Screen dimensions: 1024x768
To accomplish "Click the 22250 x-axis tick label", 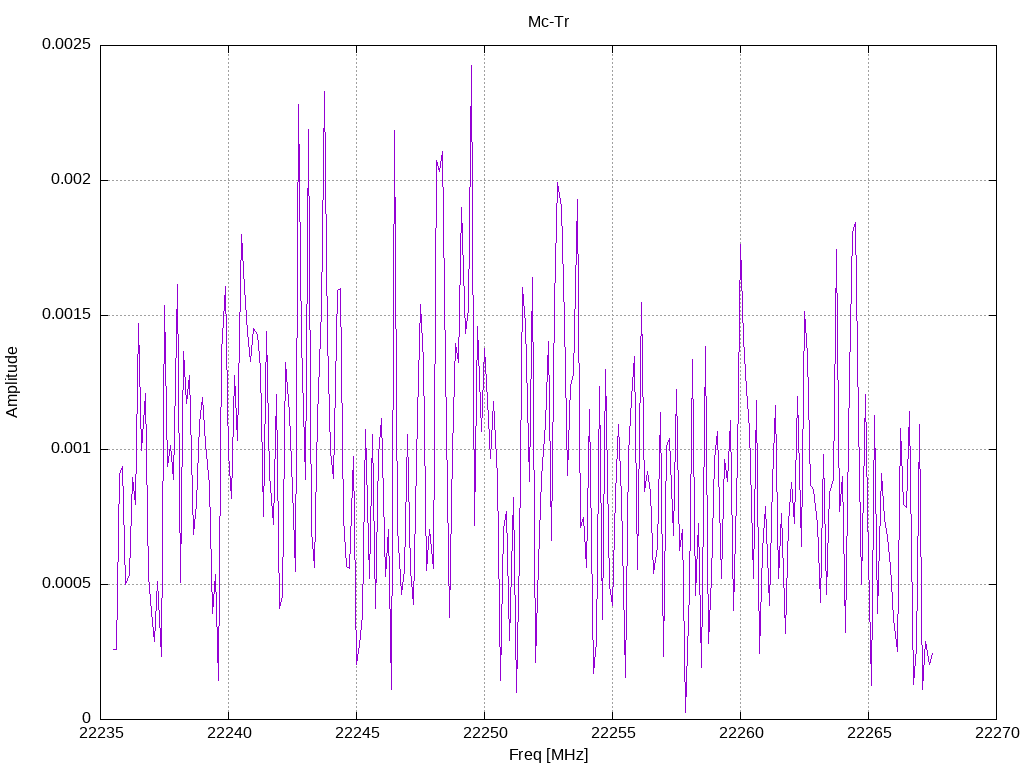I will (485, 733).
